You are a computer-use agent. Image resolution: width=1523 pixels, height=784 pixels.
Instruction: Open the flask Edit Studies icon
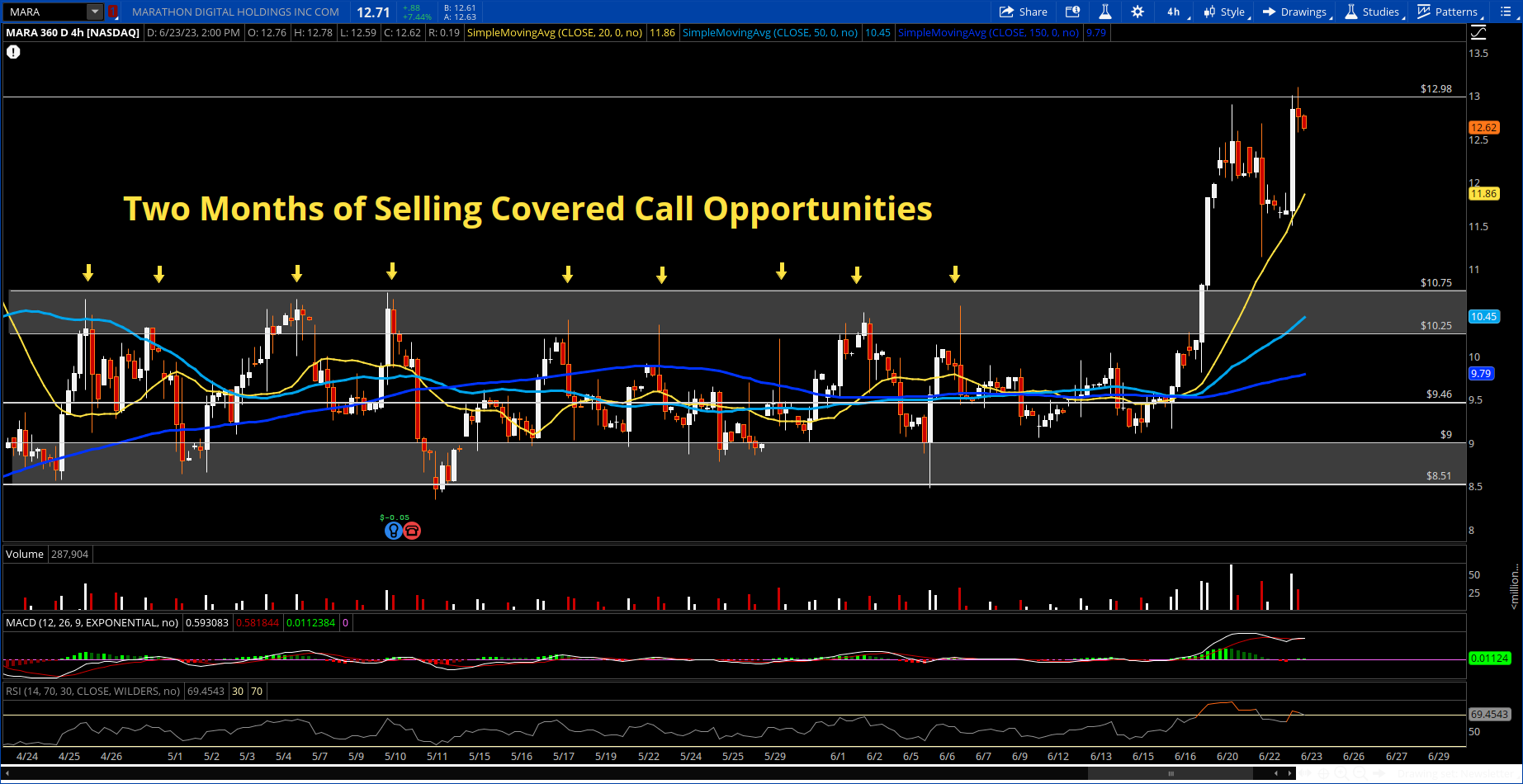[x=1105, y=12]
